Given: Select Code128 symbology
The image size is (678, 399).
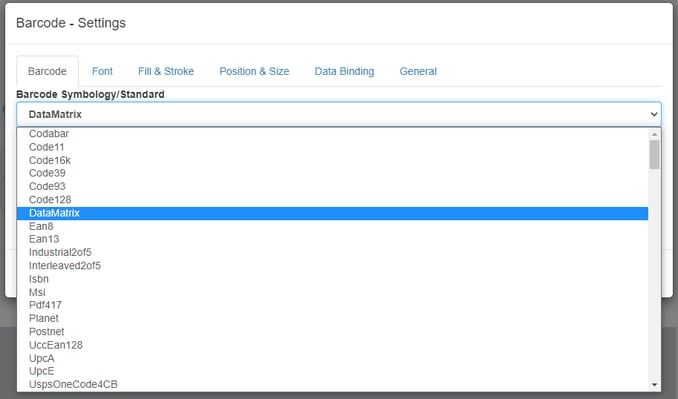Looking at the screenshot, I should (332, 200).
